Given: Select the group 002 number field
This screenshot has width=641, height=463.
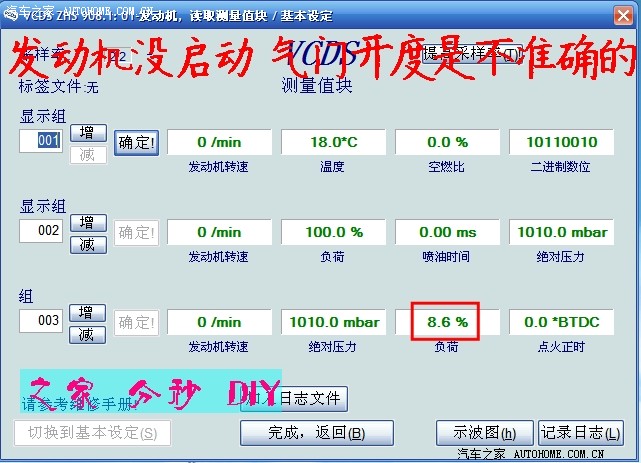Looking at the screenshot, I should 43,232.
